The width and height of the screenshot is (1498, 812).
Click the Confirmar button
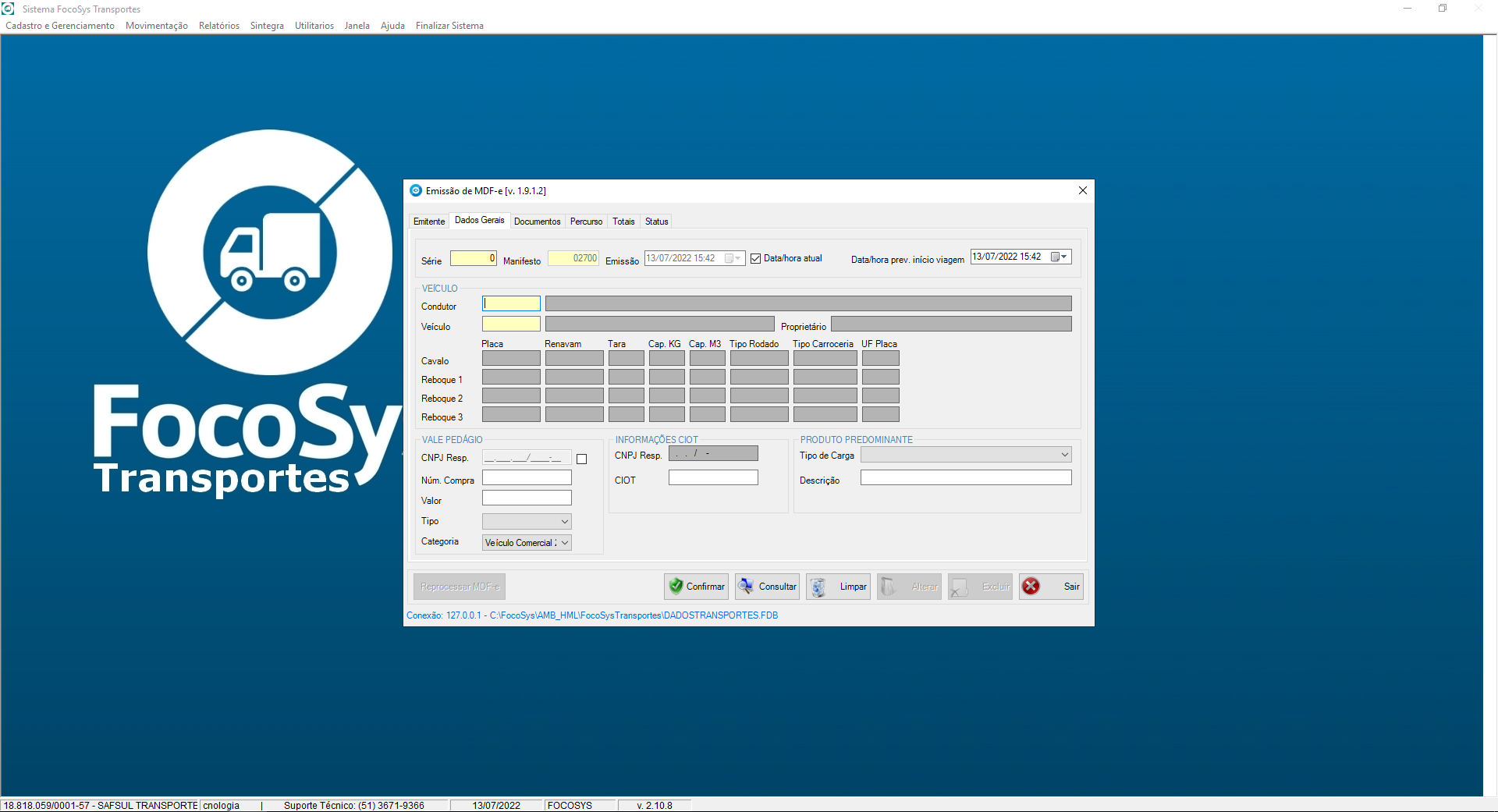[x=696, y=587]
